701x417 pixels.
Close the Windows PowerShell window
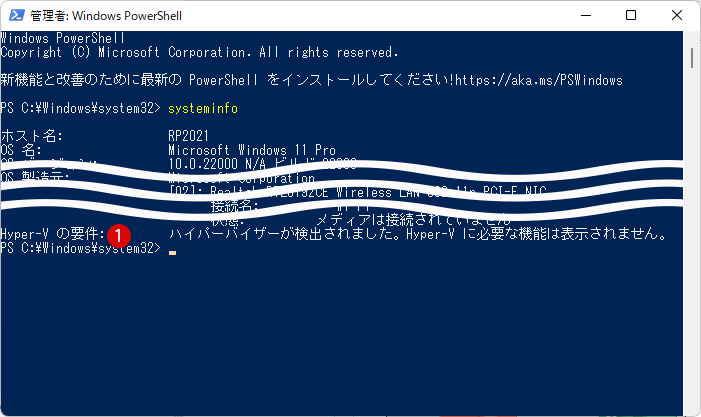[677, 15]
